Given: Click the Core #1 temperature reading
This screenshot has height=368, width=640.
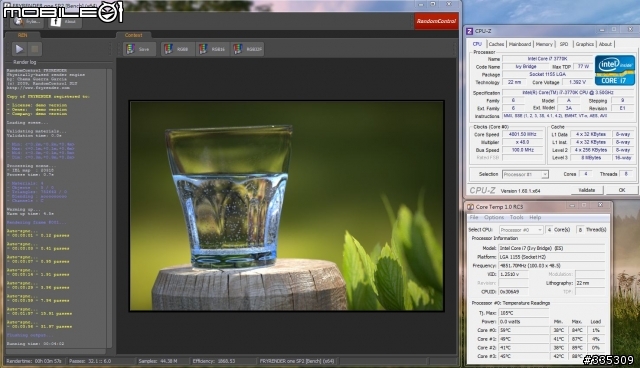Looking at the screenshot, I should pyautogui.click(x=524, y=339).
